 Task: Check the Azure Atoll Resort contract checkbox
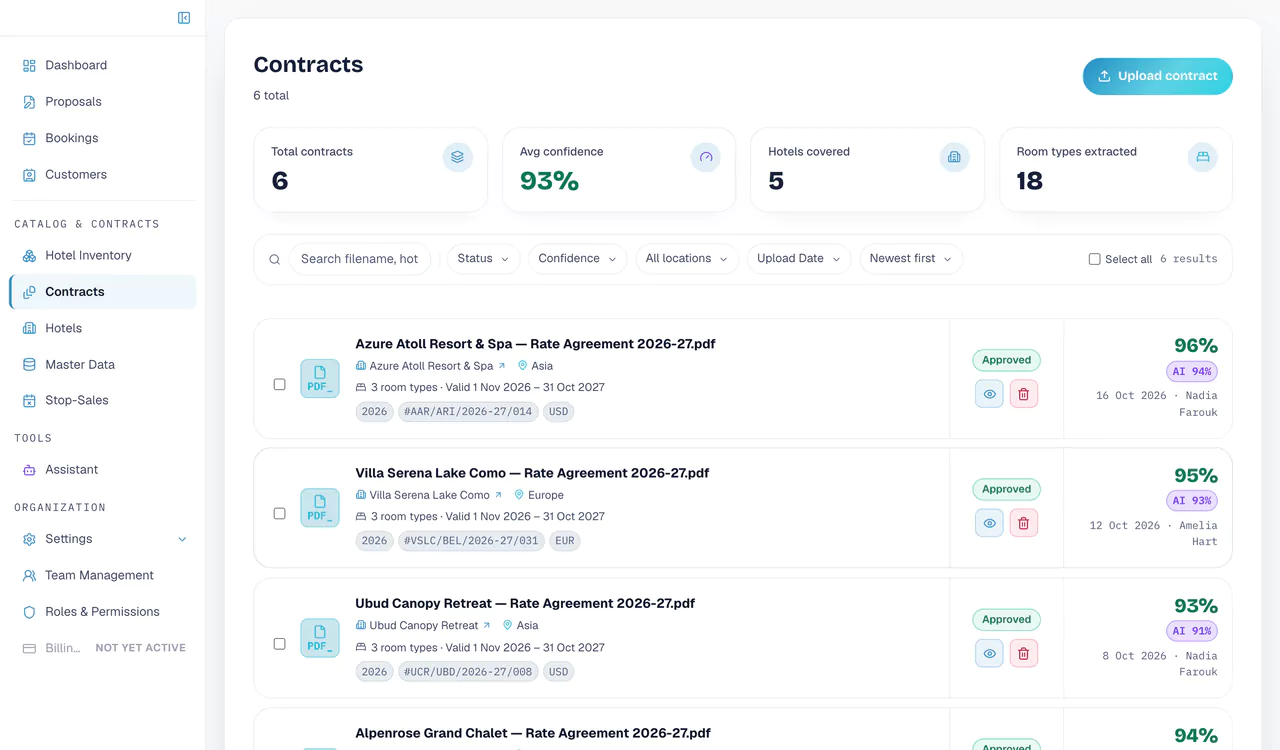coord(279,384)
